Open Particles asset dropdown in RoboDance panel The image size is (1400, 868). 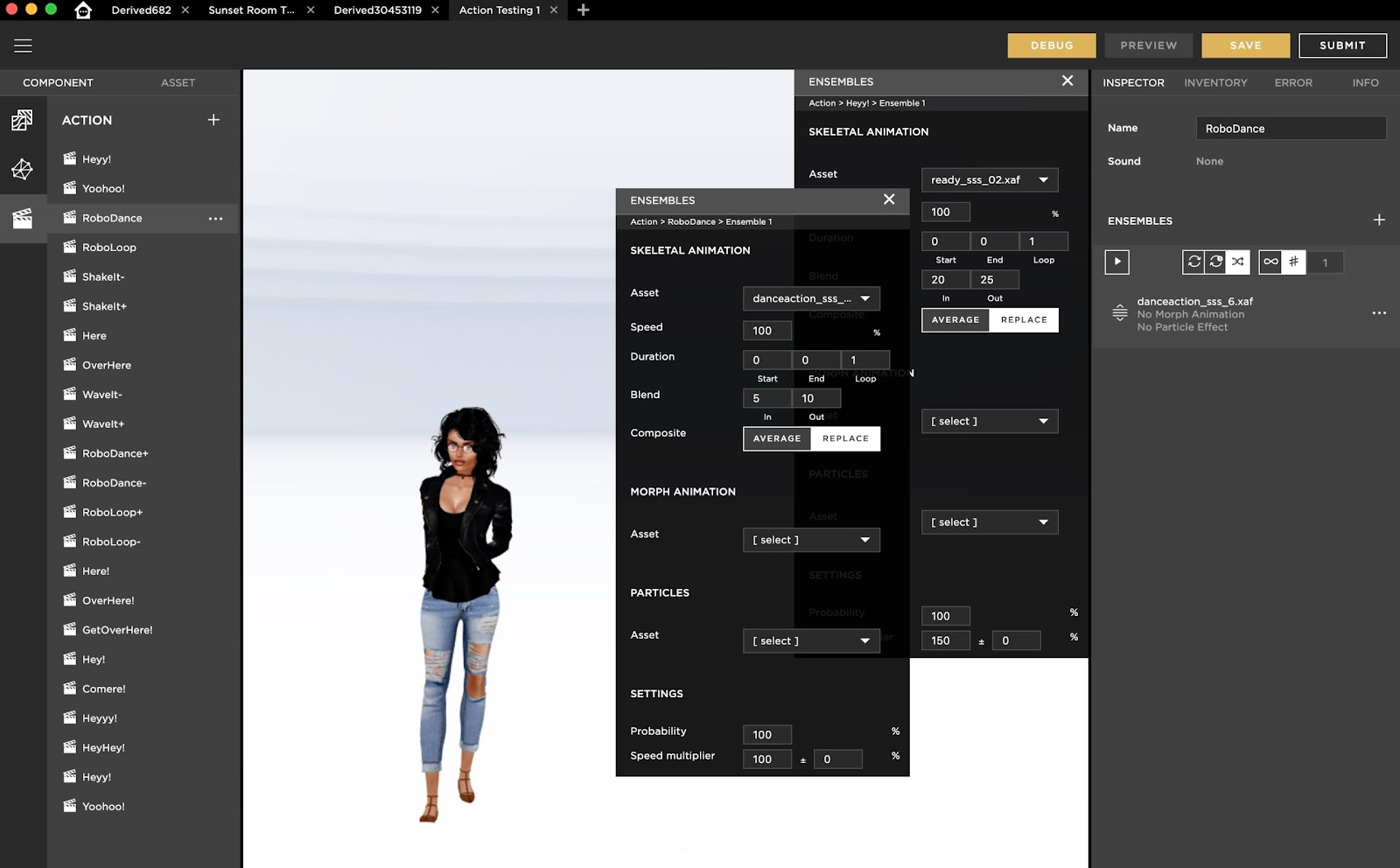811,640
